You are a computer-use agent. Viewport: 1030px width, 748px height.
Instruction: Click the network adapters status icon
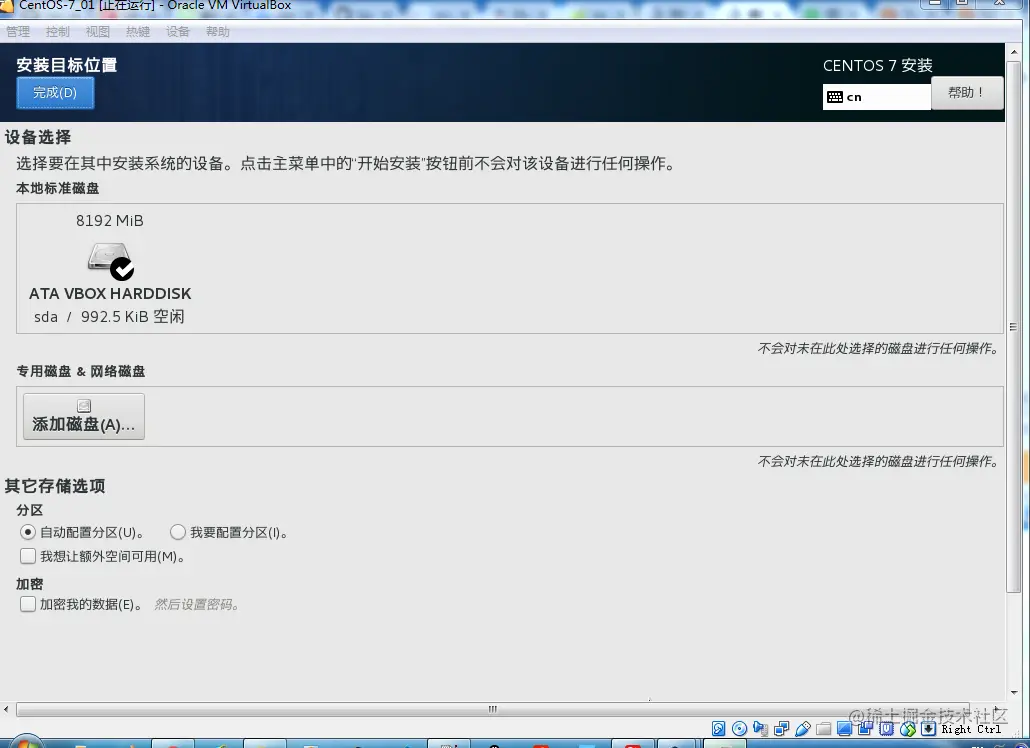(x=782, y=728)
